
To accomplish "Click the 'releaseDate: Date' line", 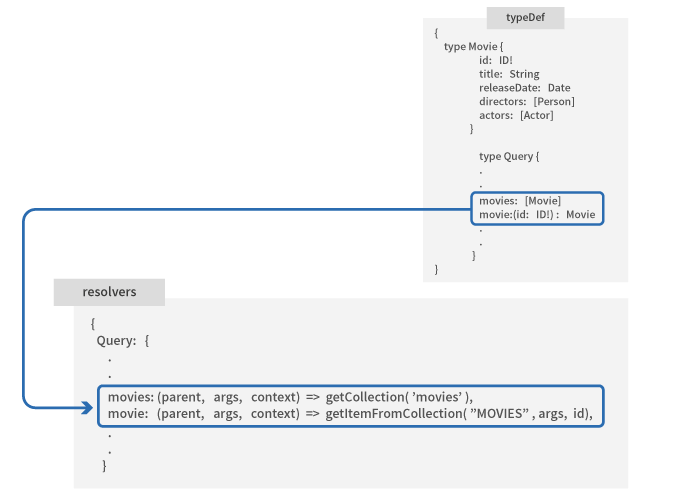I will [x=525, y=88].
